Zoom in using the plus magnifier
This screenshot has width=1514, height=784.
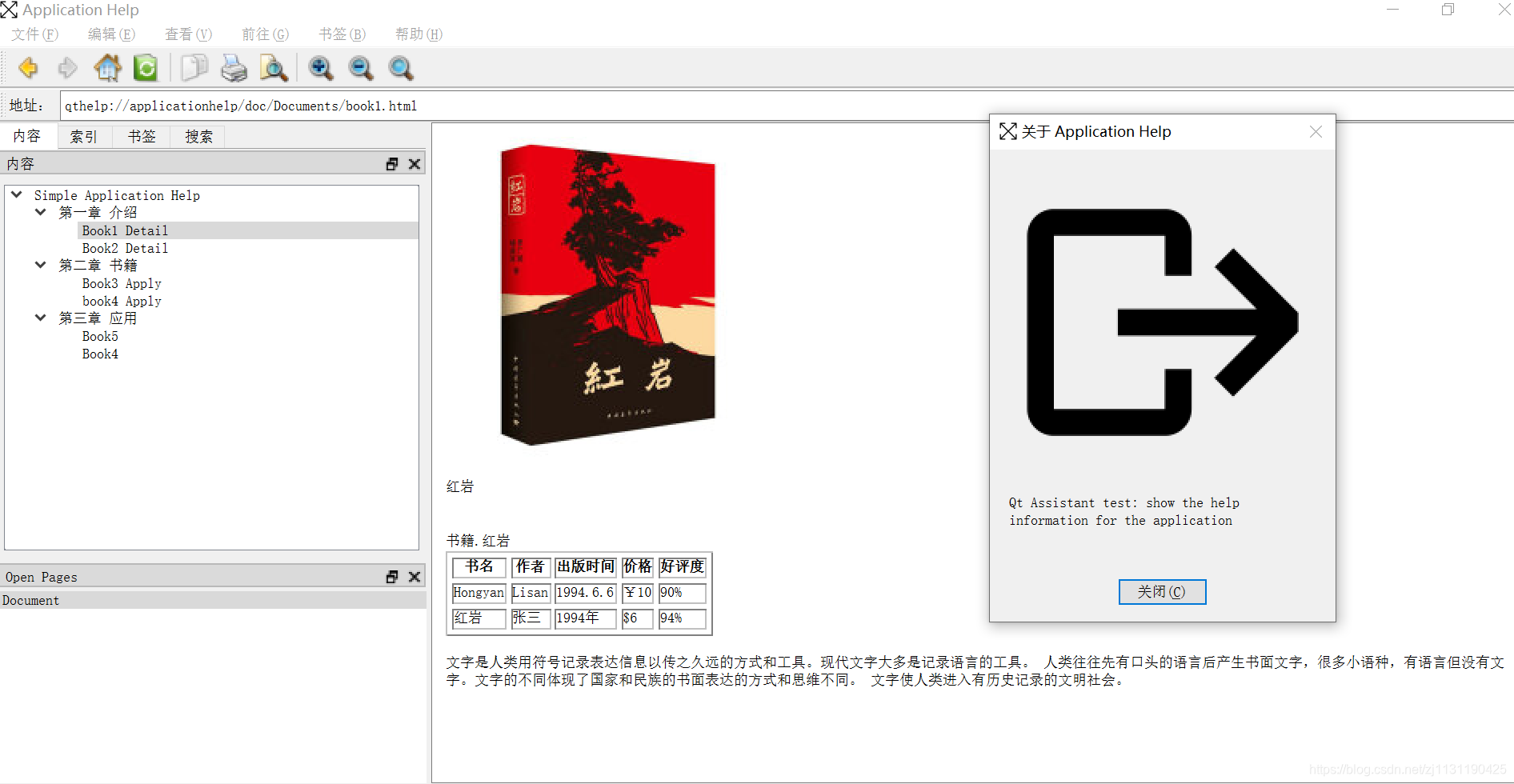coord(321,68)
